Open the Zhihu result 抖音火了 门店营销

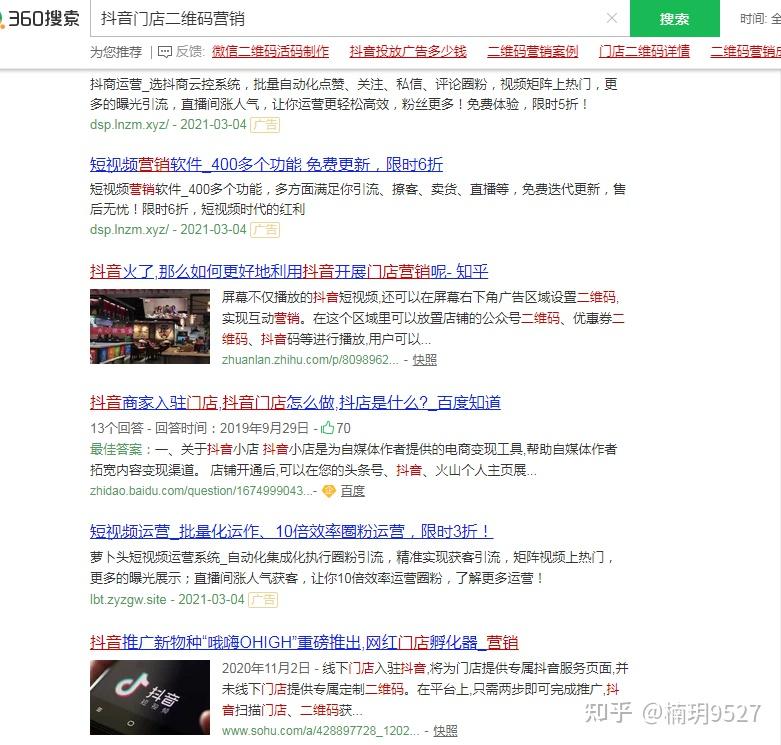tap(289, 271)
